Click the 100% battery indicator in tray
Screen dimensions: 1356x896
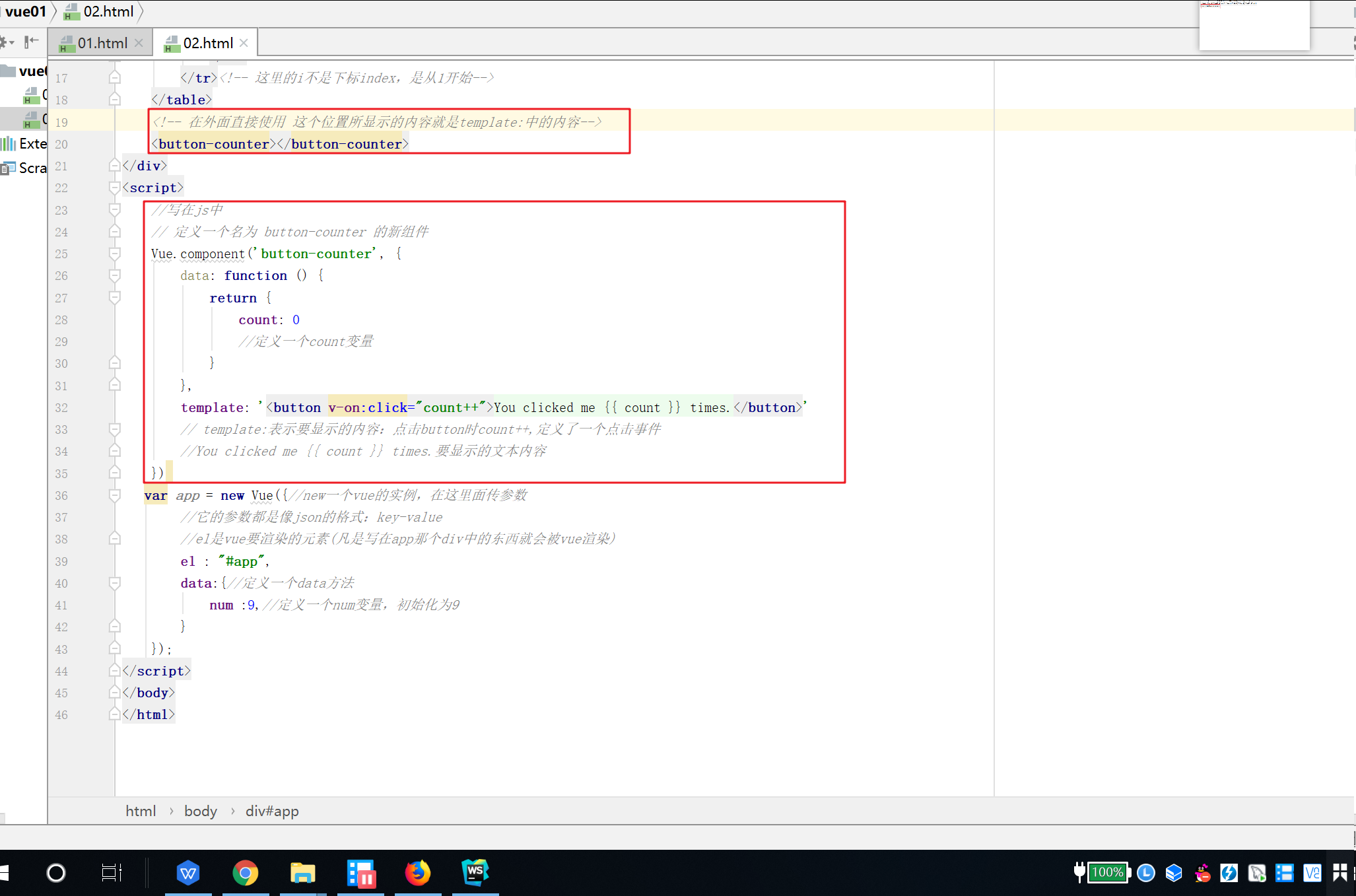(x=1108, y=872)
